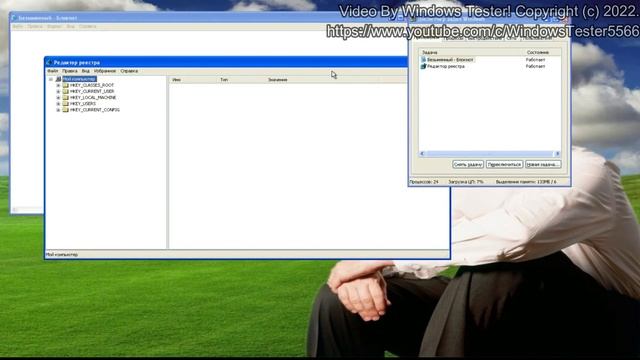Open the Справка menu in Notepad
Viewport: 640px width, 360px height.
(87, 27)
